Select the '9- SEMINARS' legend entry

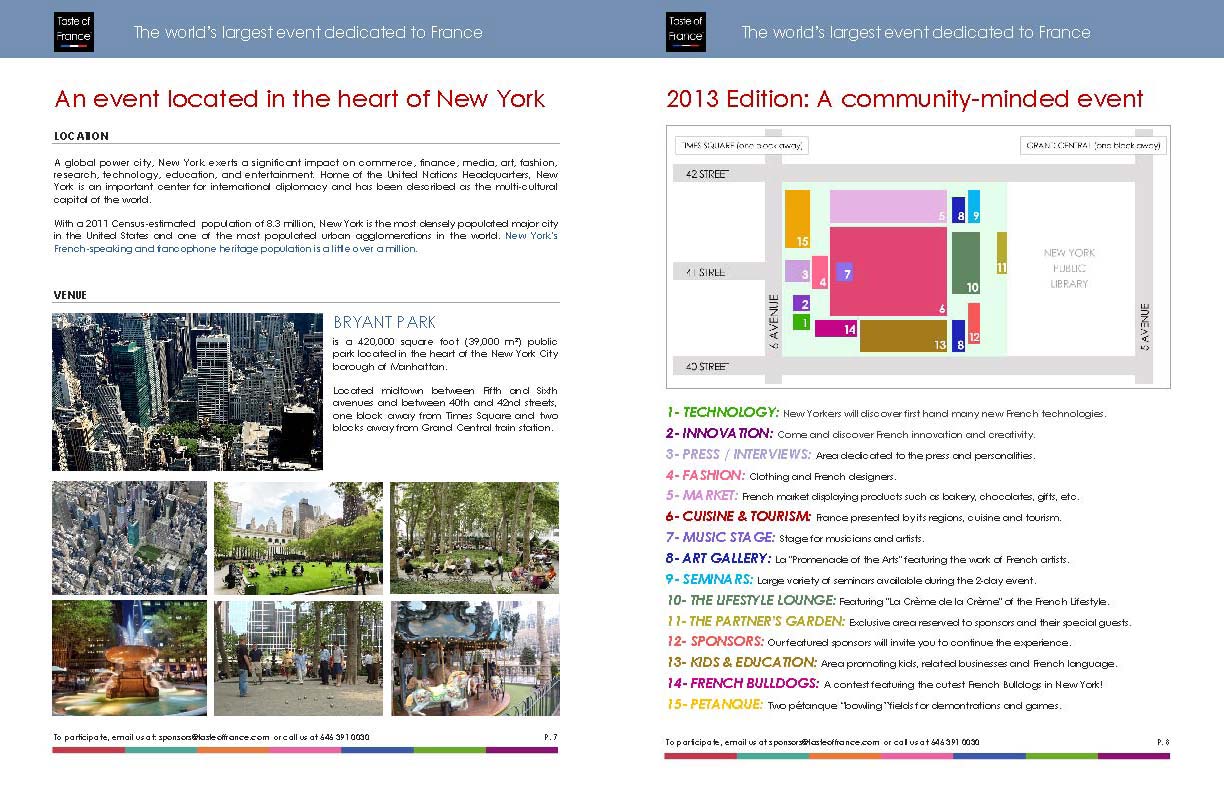[x=712, y=580]
